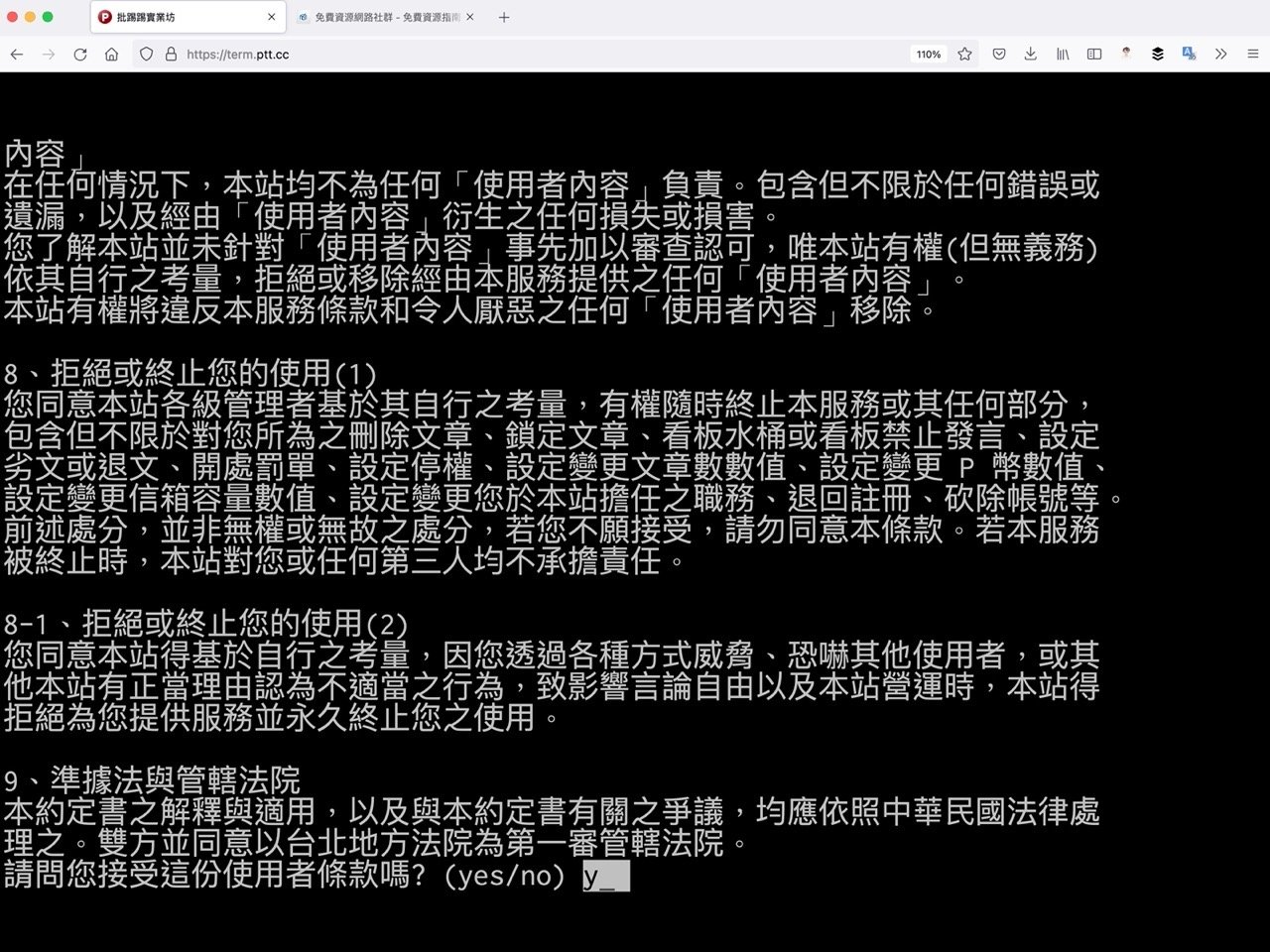Open the downloads panel
The width and height of the screenshot is (1270, 952).
[1031, 55]
